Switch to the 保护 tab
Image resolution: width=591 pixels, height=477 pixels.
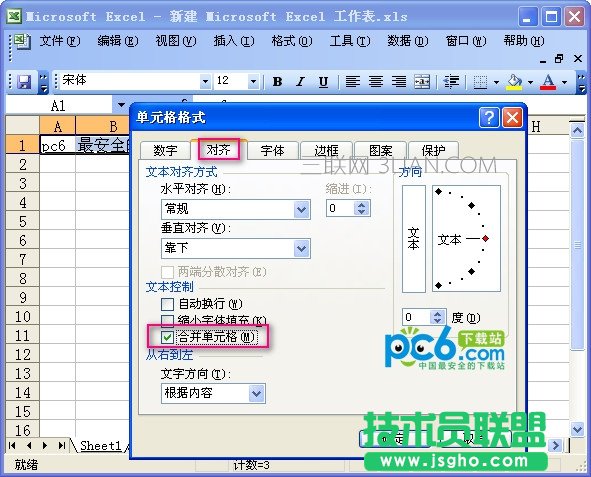[x=434, y=151]
